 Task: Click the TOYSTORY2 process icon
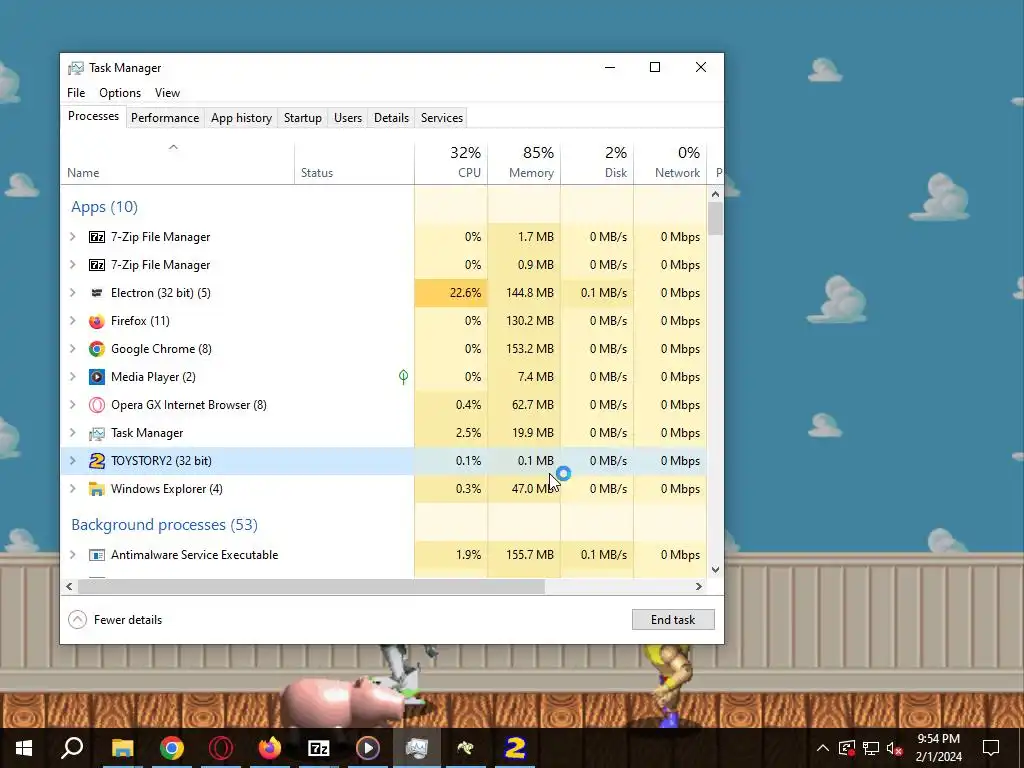coord(97,461)
